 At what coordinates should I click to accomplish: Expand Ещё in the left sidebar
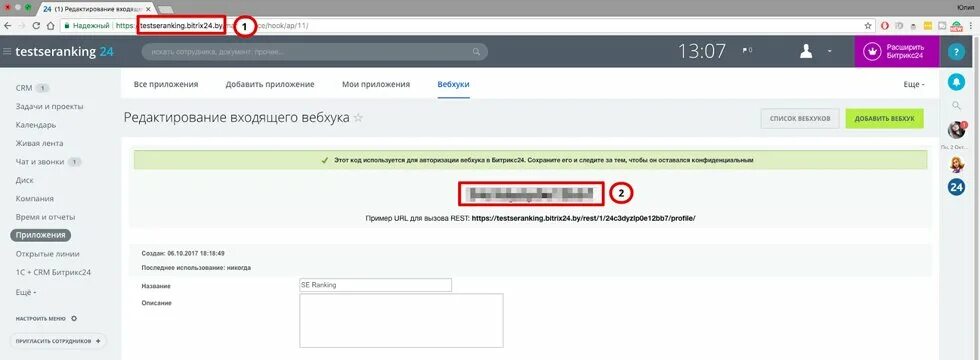coord(26,292)
